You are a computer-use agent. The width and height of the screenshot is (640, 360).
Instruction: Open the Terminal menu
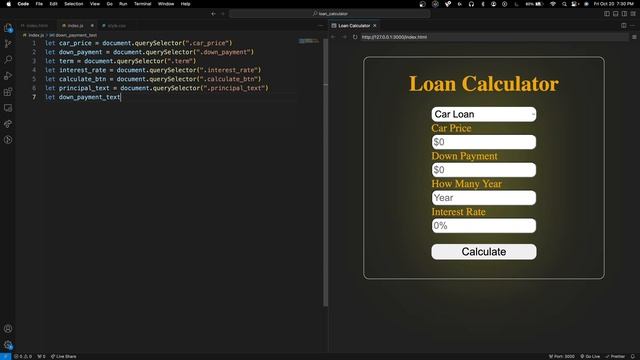click(142, 4)
